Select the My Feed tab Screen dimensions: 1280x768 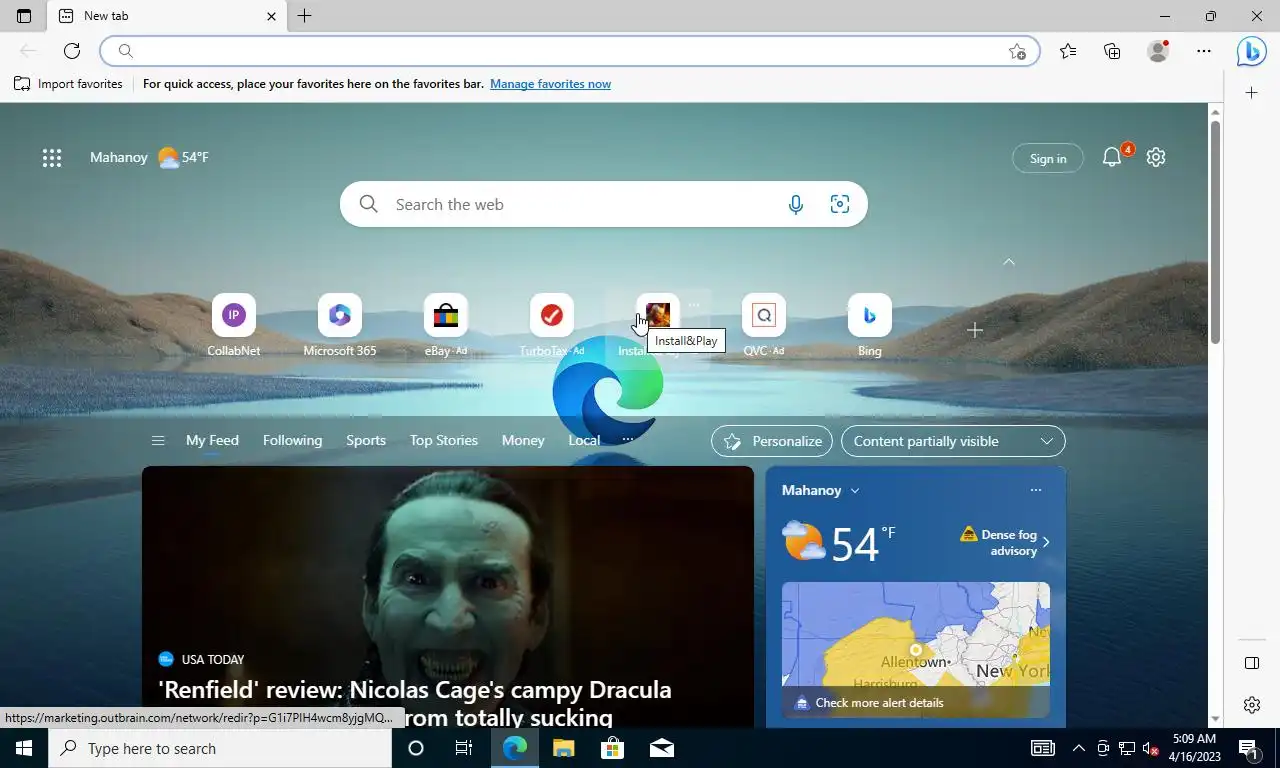212,440
